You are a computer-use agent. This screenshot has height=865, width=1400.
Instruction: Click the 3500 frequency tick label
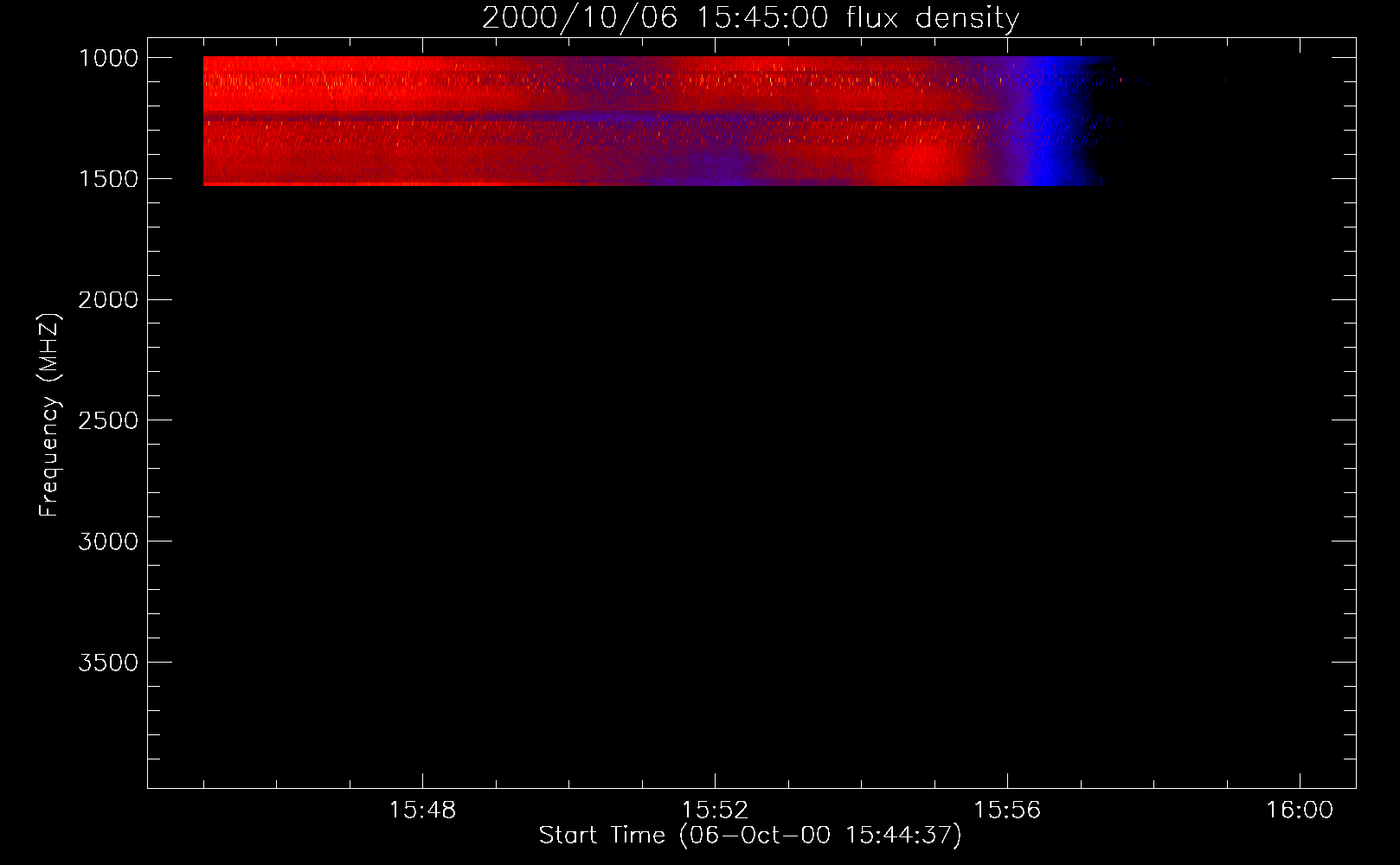pos(108,663)
